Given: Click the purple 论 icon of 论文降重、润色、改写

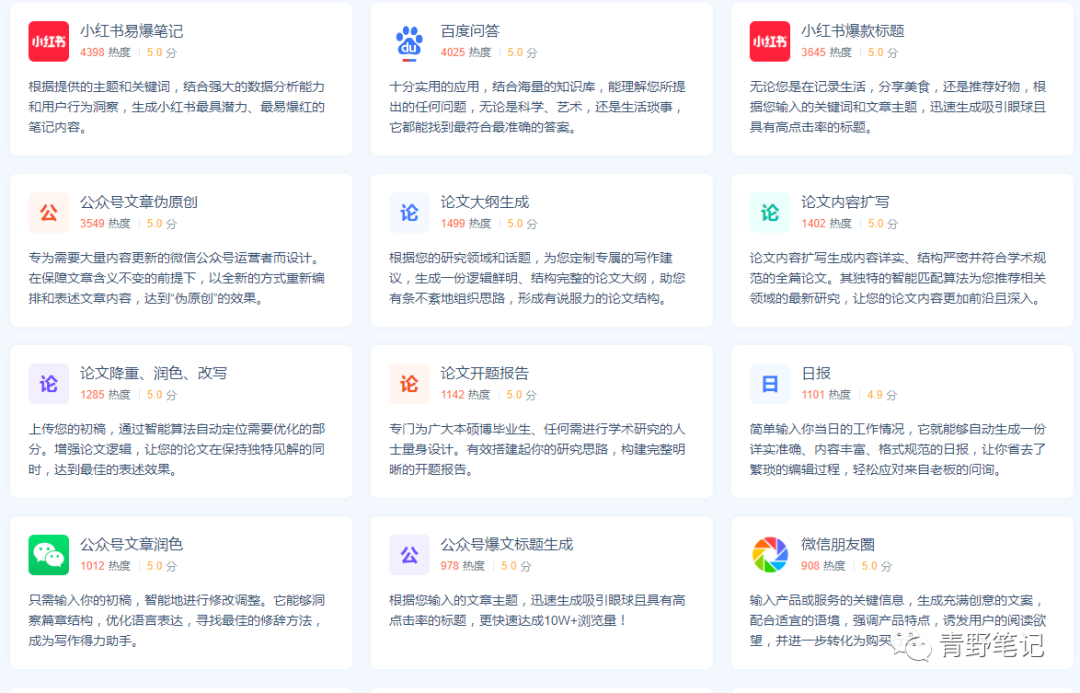Looking at the screenshot, I should (x=48, y=384).
